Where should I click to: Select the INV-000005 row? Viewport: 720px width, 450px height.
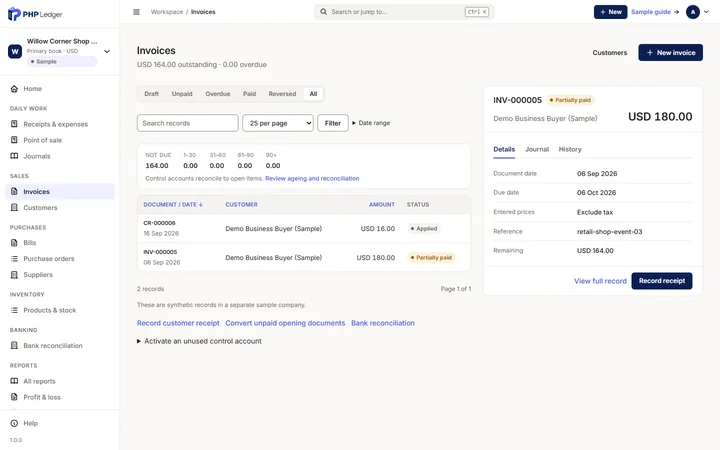coord(304,257)
